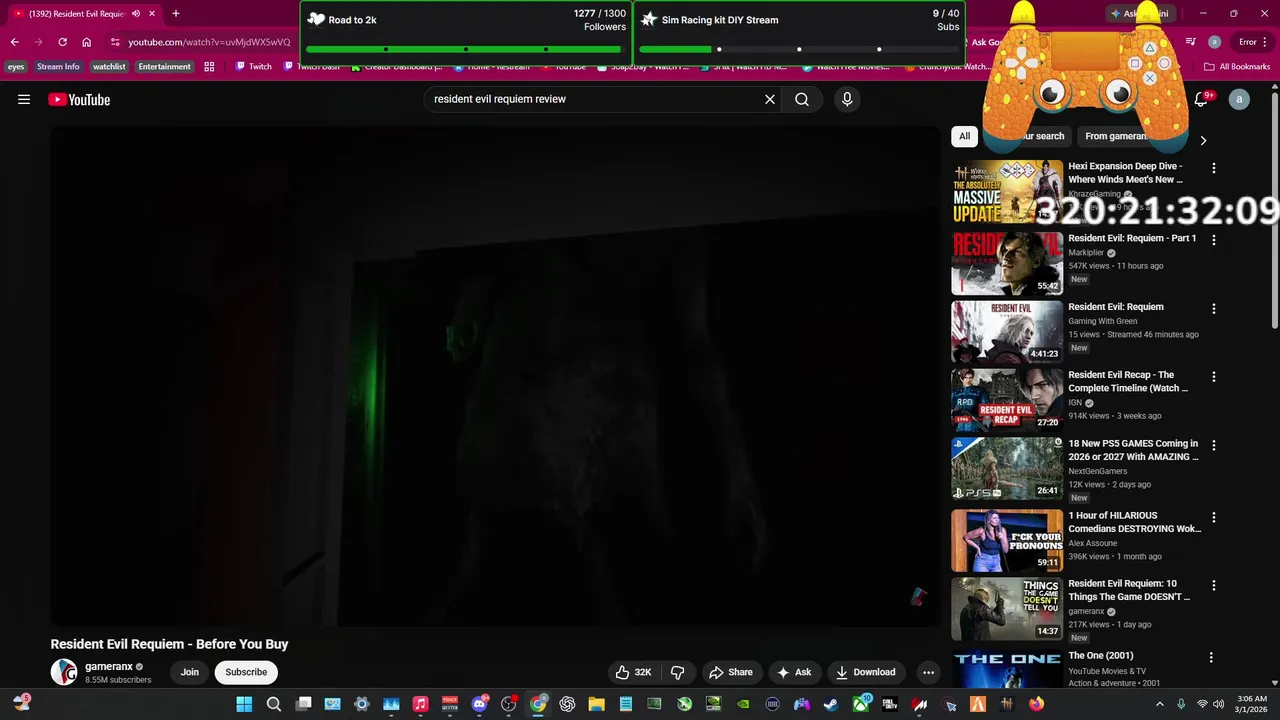The width and height of the screenshot is (1280, 720).
Task: Click the Error button in Chrome toolbar
Action: coord(1251,42)
